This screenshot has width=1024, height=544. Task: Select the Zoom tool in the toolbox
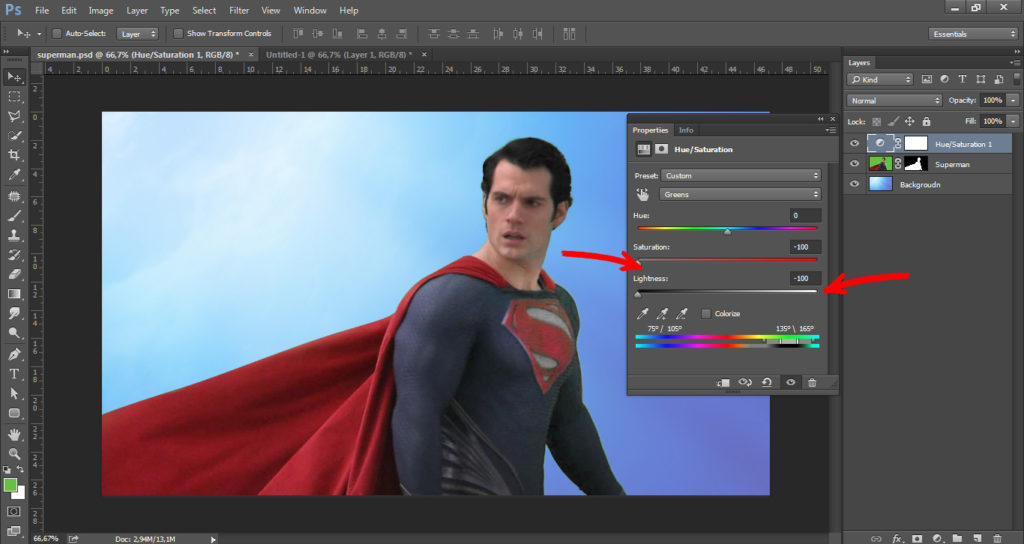coord(14,453)
